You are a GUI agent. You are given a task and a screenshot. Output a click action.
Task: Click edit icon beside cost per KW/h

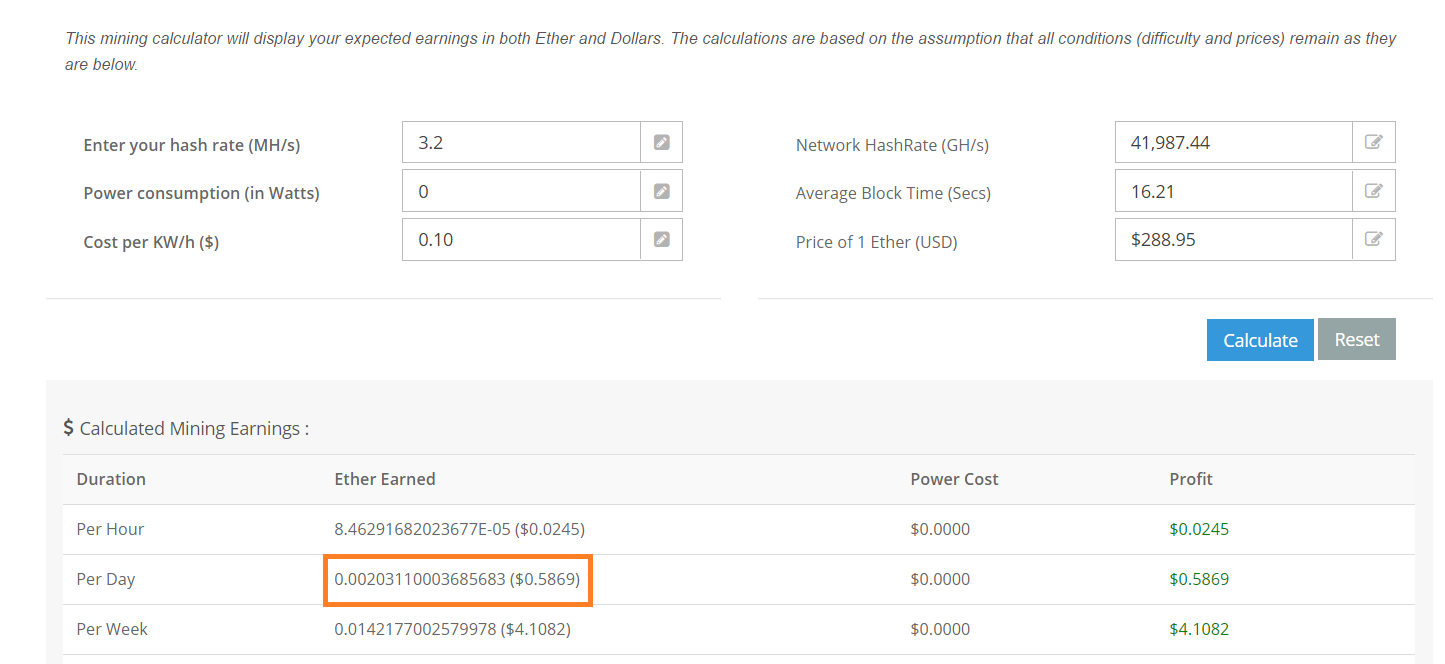[x=661, y=239]
